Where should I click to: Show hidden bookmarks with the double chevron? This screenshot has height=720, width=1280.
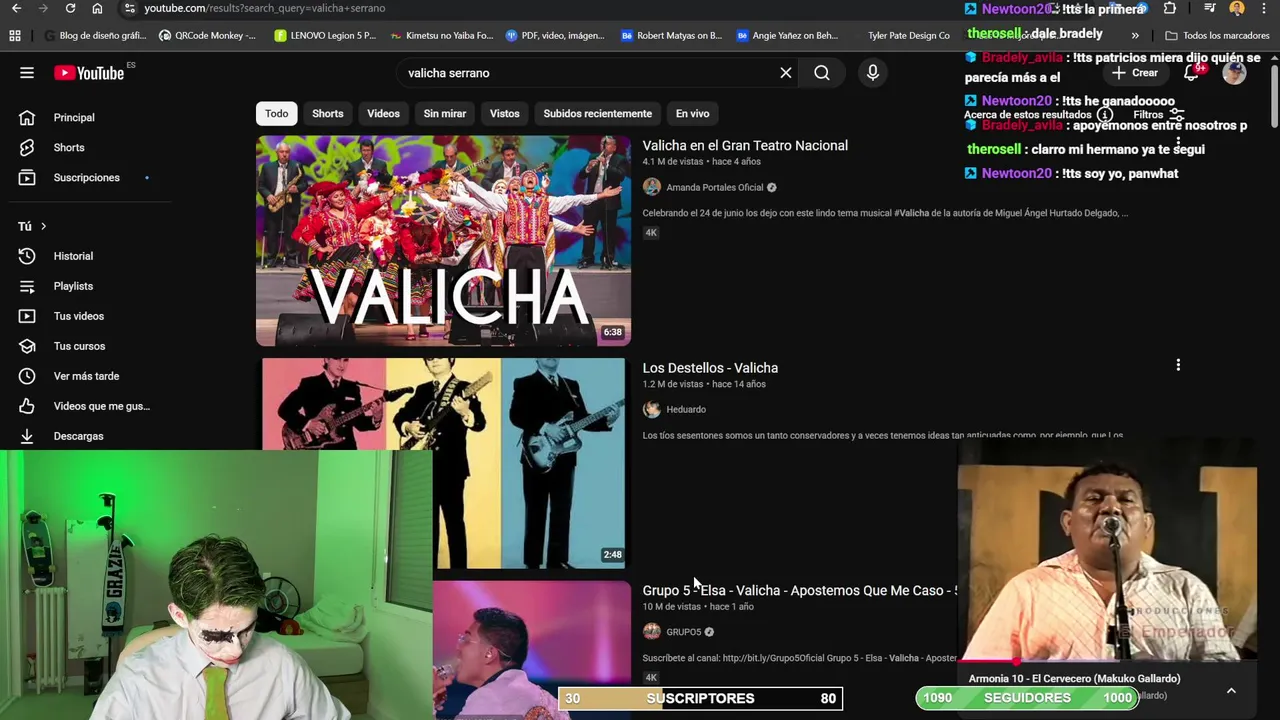[1135, 36]
